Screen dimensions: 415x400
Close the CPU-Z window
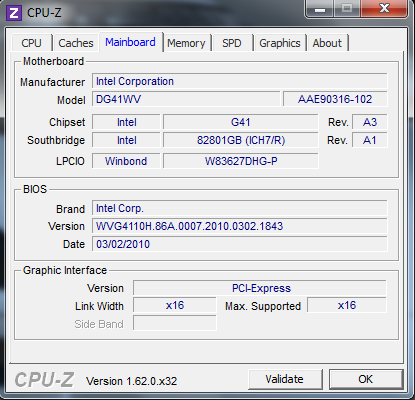(x=384, y=9)
